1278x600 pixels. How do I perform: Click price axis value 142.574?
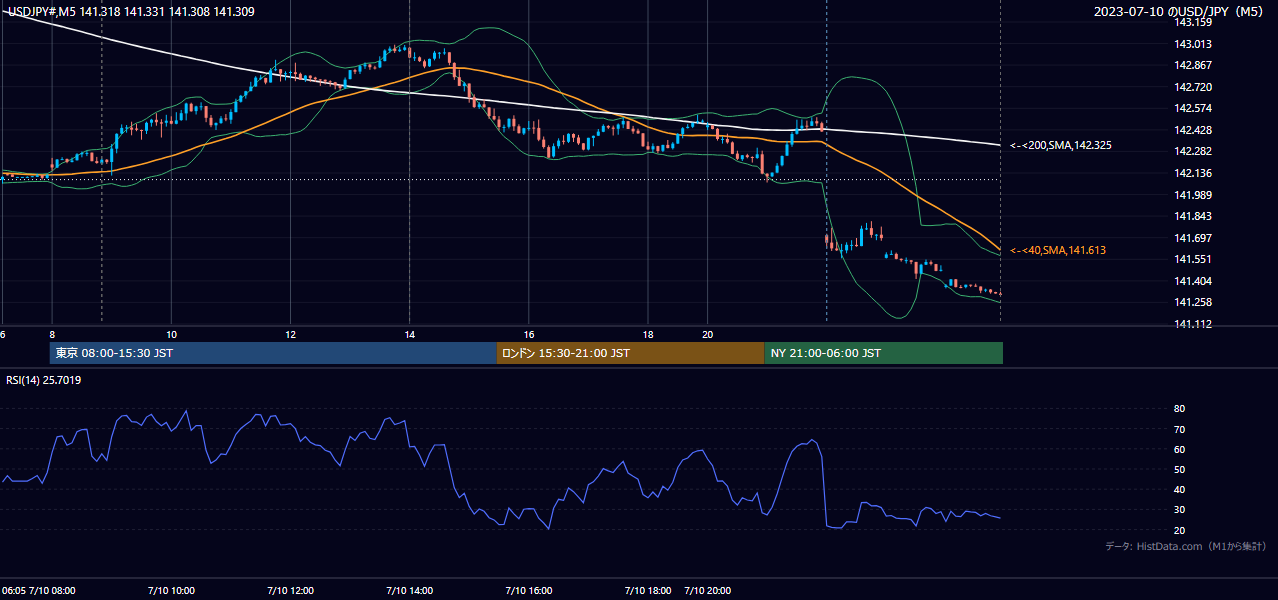[1192, 108]
